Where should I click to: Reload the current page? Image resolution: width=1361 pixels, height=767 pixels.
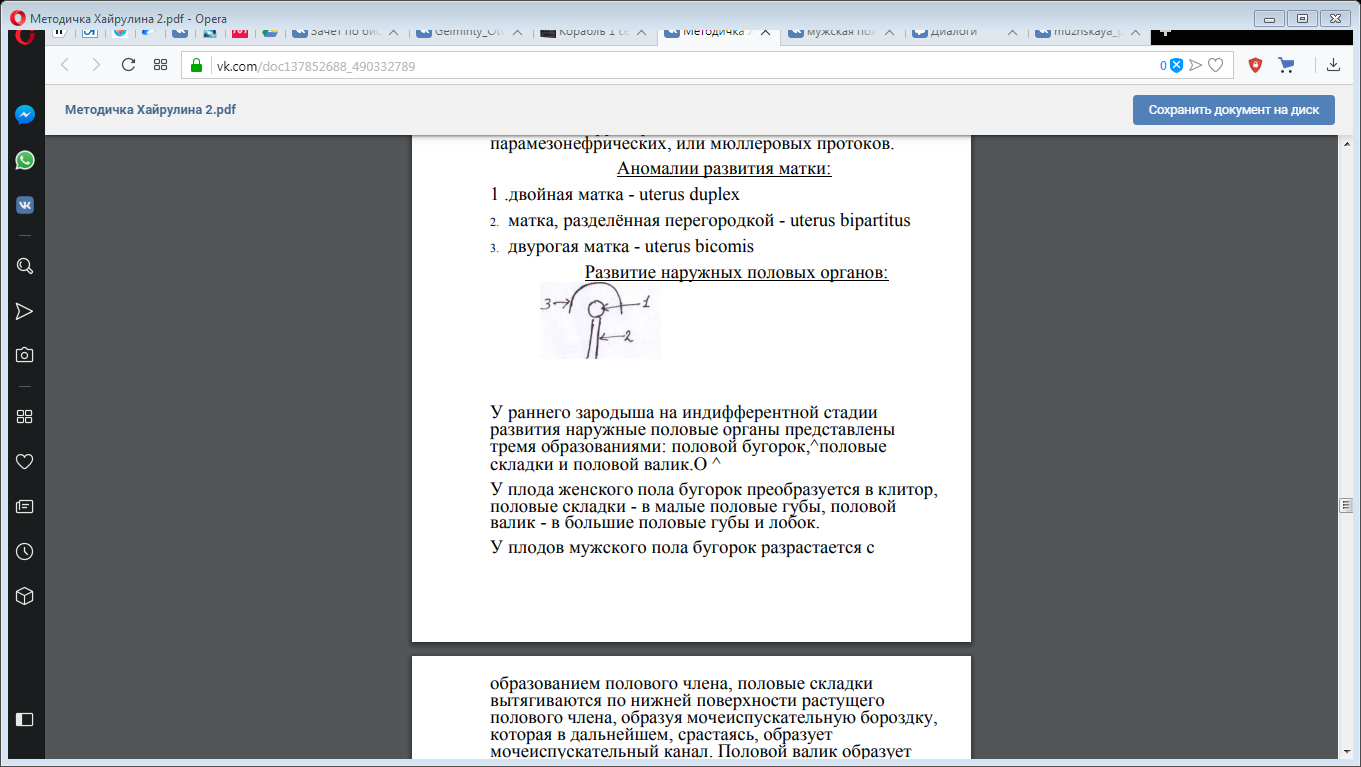[128, 65]
